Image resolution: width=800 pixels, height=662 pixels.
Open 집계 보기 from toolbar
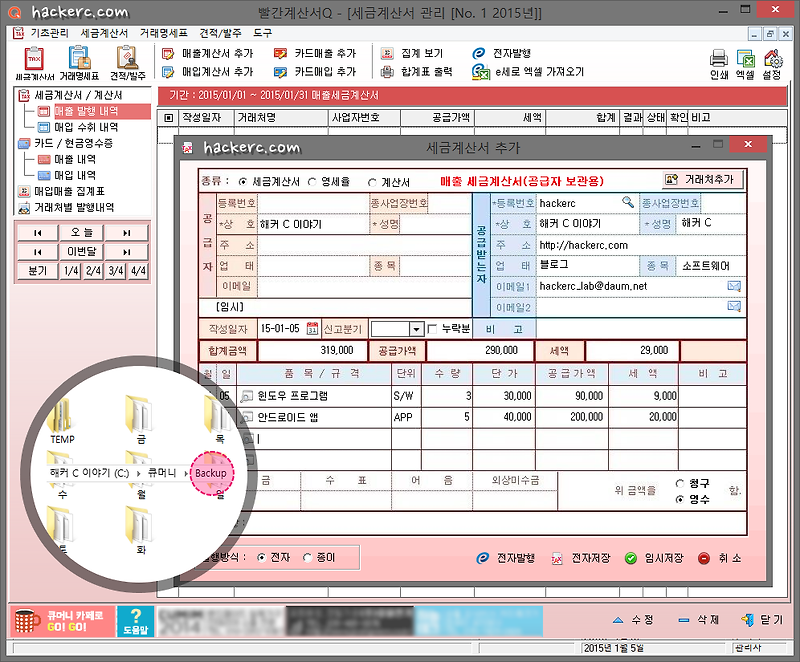coord(412,54)
